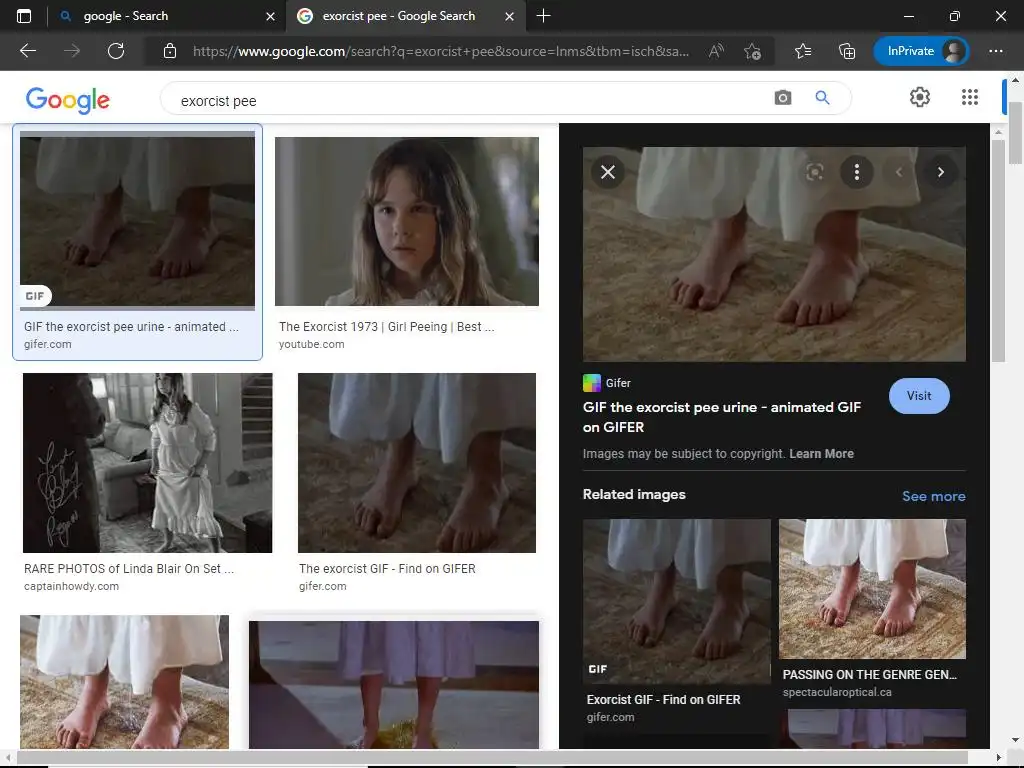Open the Learn More copyright link

[x=821, y=454]
